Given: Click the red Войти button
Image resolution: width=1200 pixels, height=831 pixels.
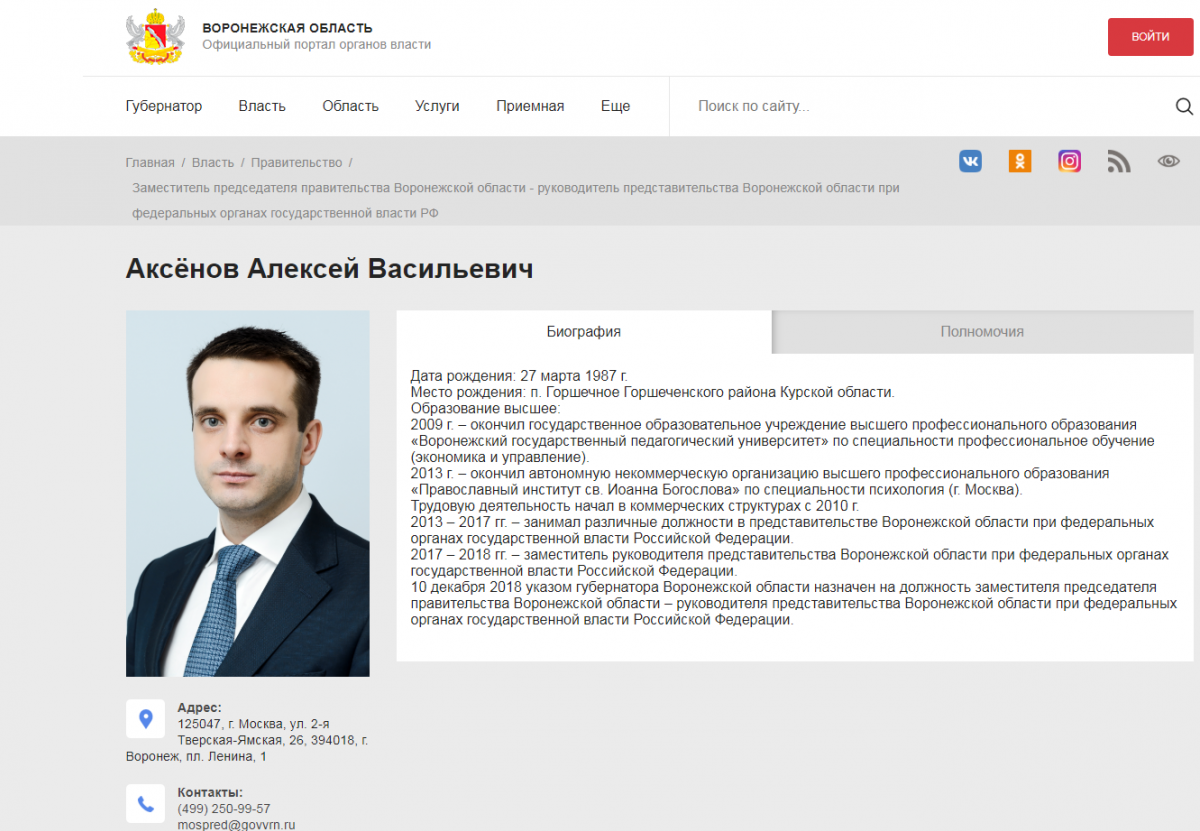Looking at the screenshot, I should 1150,37.
